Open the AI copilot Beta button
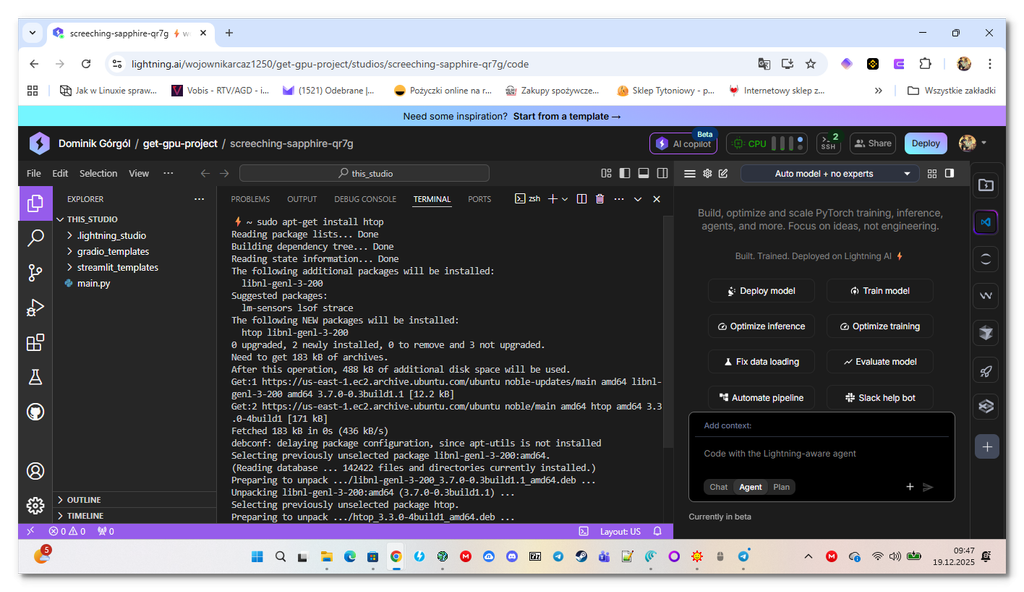Image resolution: width=1024 pixels, height=592 pixels. tap(683, 143)
